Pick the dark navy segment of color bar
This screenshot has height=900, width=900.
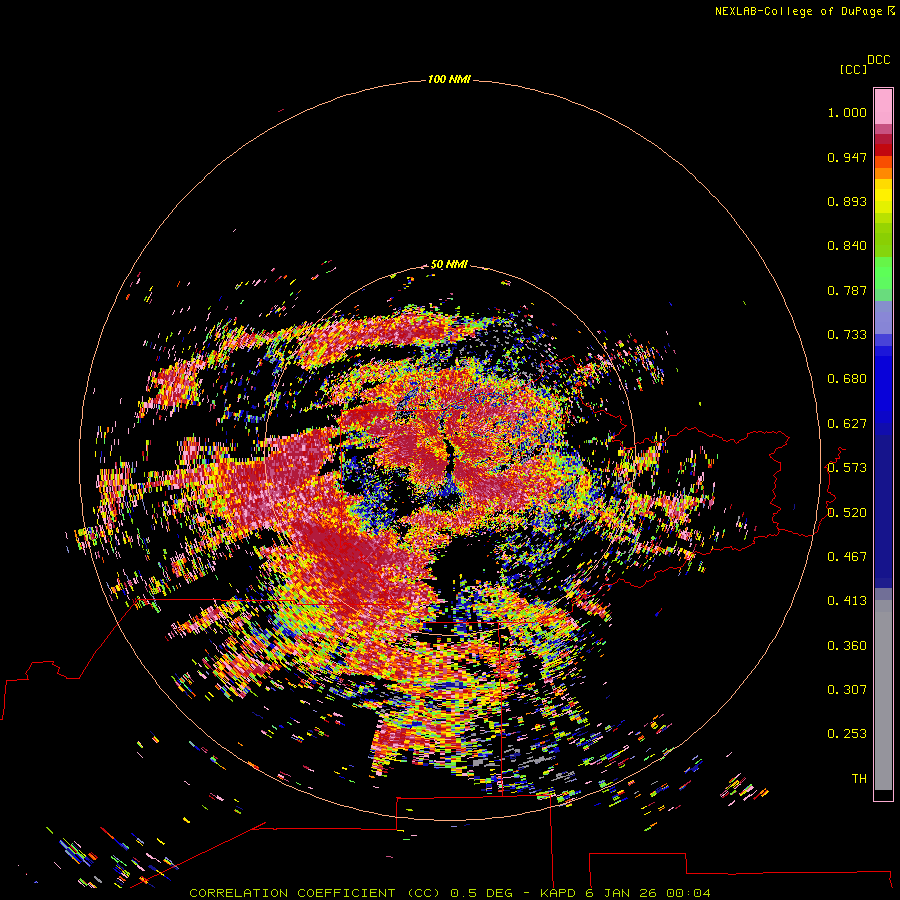point(883,511)
